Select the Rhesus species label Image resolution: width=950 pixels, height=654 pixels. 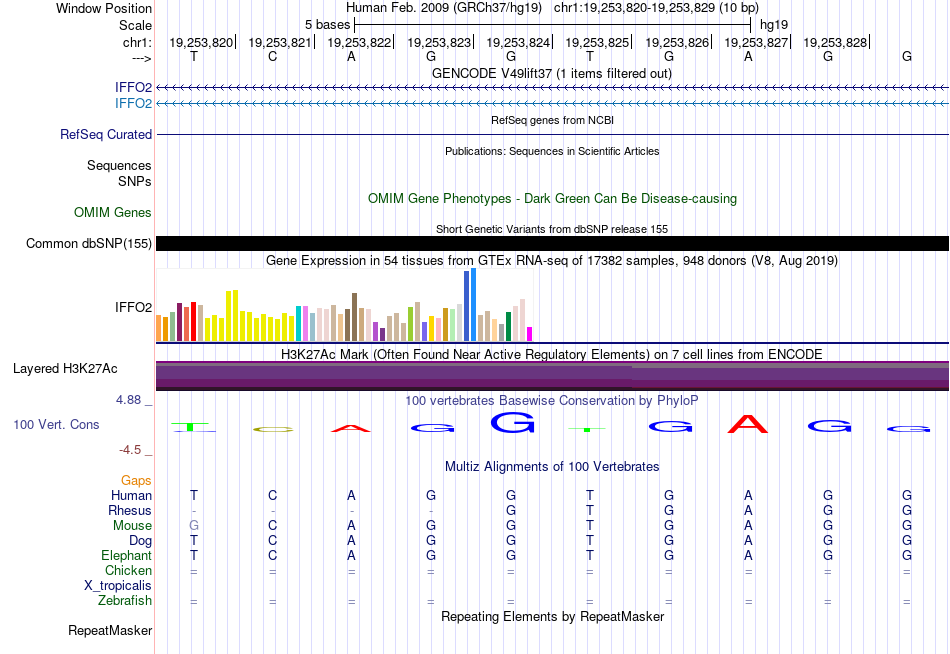130,510
